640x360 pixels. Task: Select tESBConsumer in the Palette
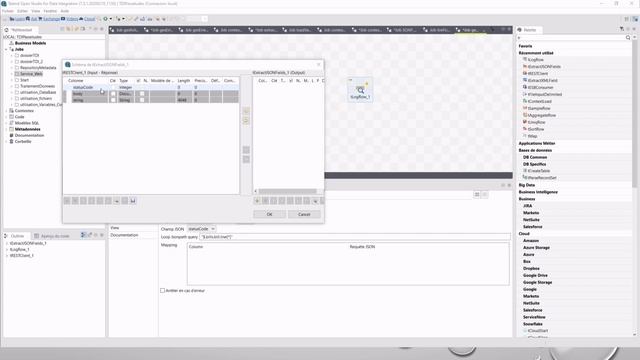[540, 87]
